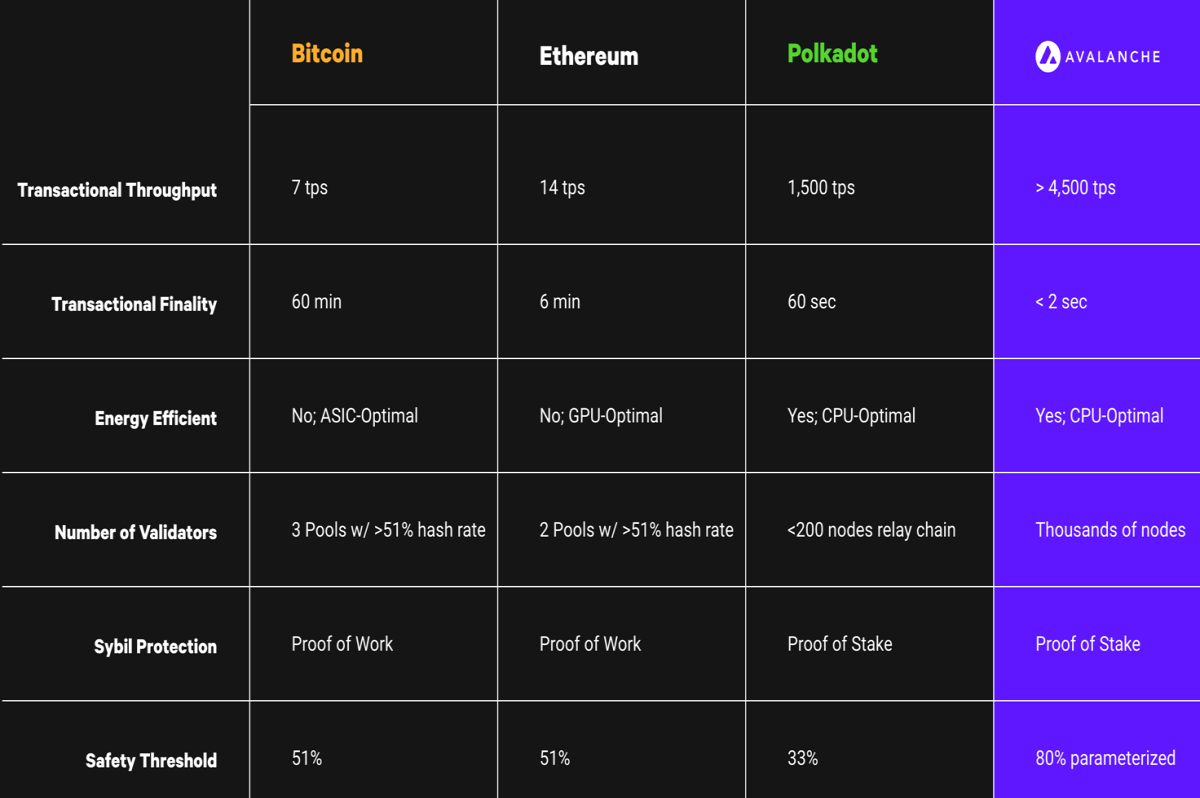Click the '80% parameterized' cell
This screenshot has width=1200, height=798.
1105,758
